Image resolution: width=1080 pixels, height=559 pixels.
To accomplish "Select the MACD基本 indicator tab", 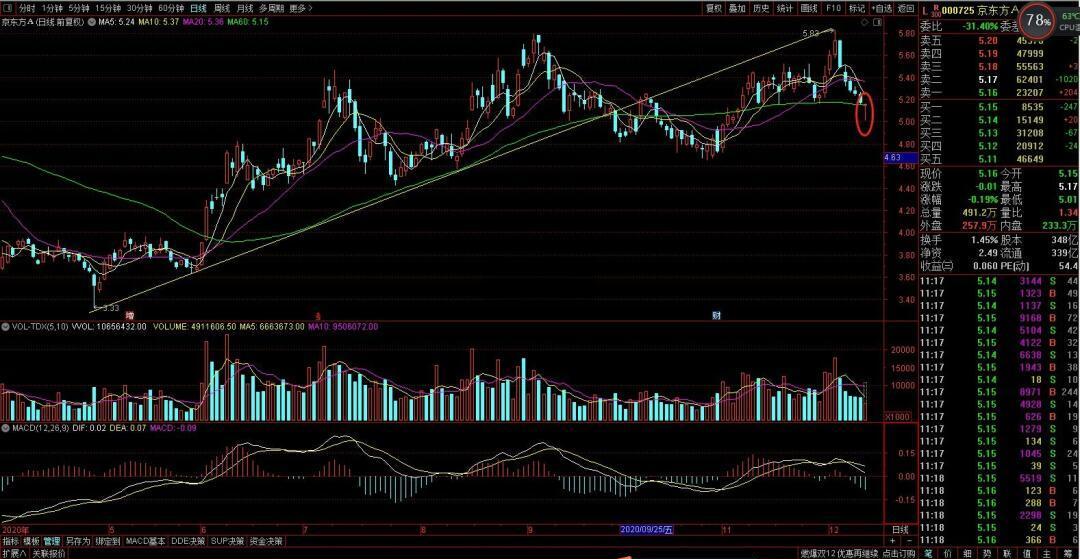I will coord(144,541).
